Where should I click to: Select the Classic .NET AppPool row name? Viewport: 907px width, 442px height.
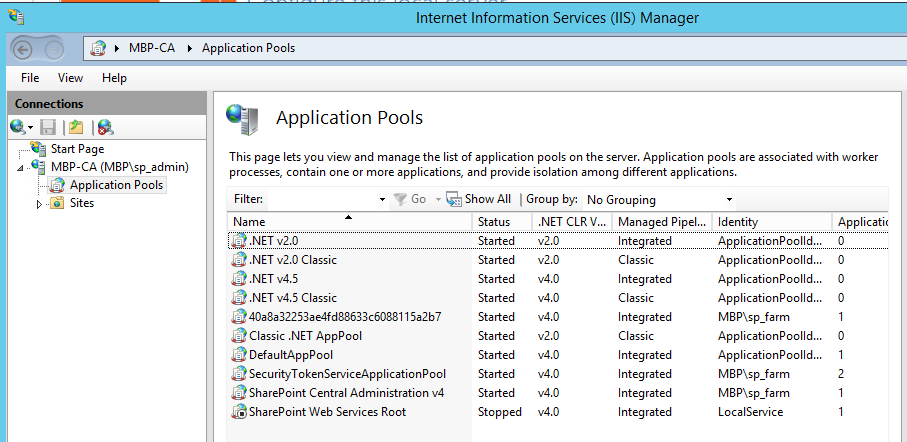pos(305,336)
